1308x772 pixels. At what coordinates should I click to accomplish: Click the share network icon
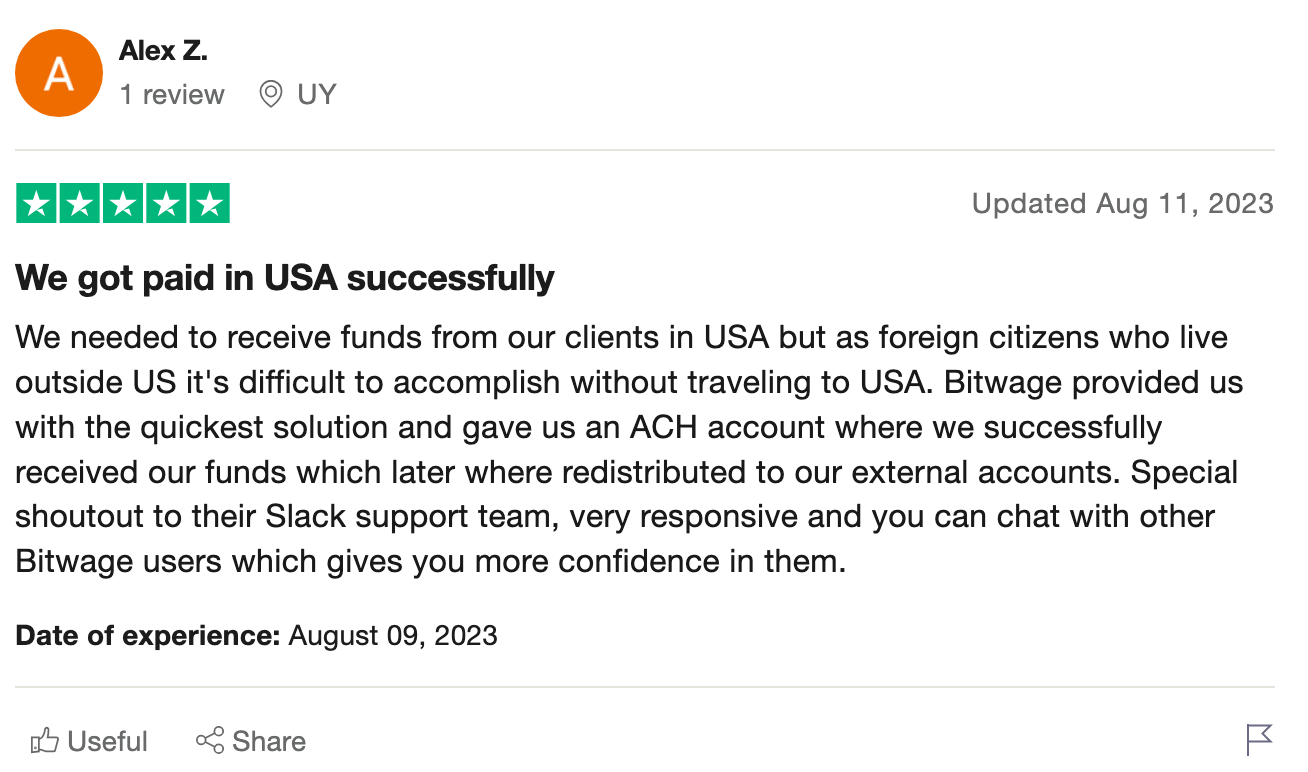tap(210, 741)
